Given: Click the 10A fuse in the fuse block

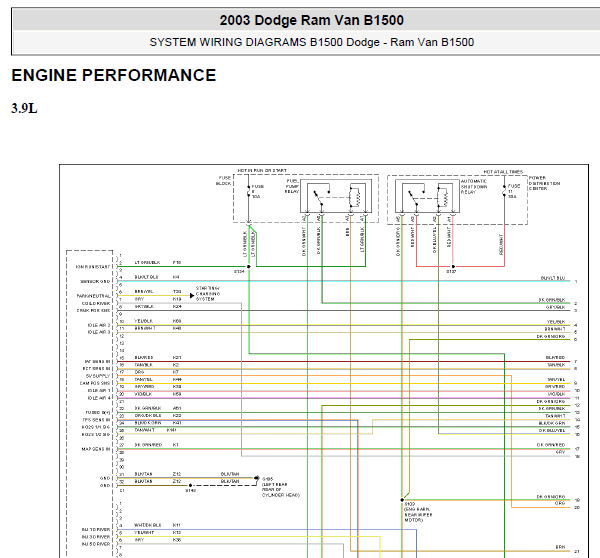Looking at the screenshot, I should (x=249, y=191).
